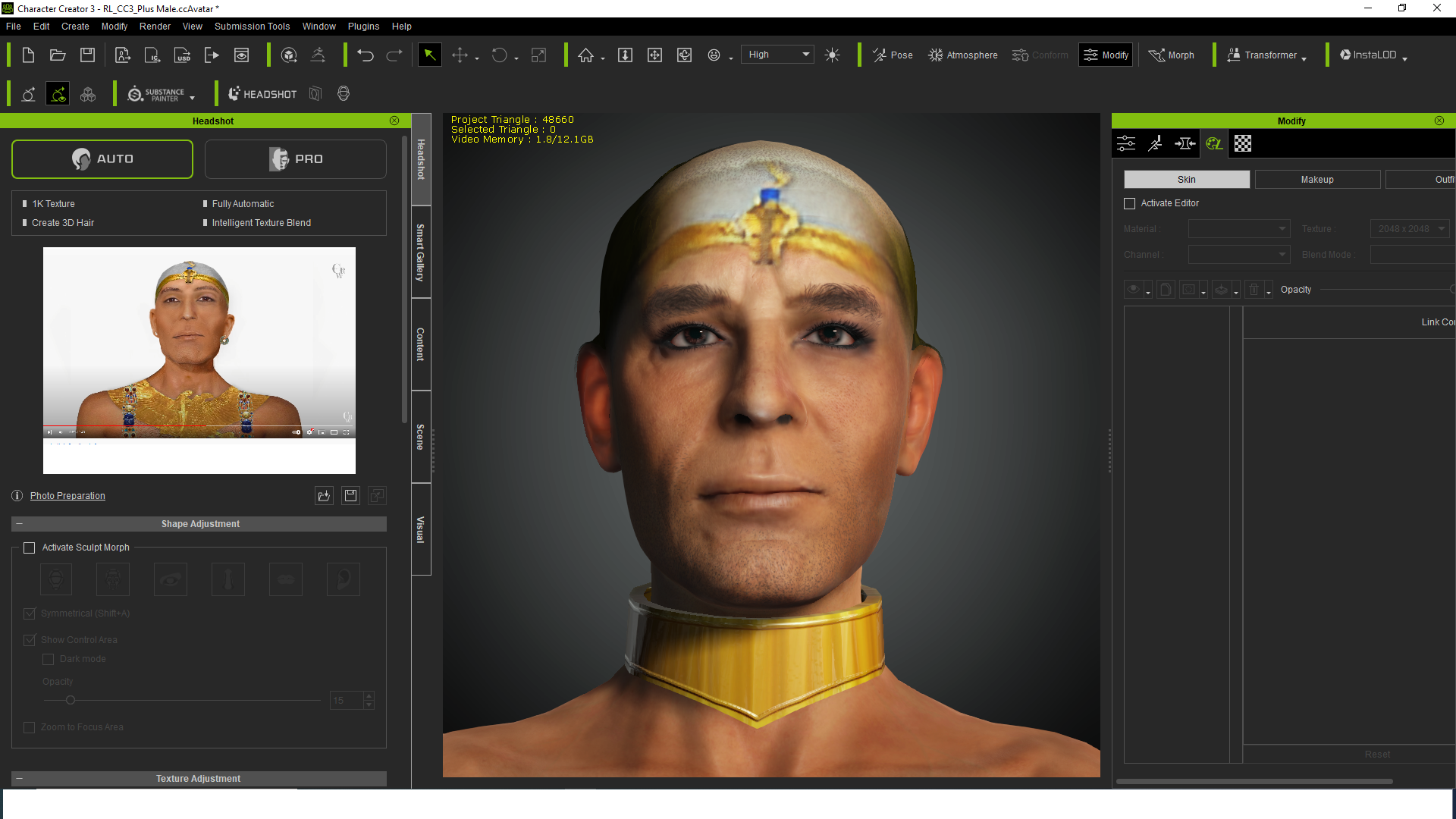Switch to the Content side tab
Viewport: 1456px width, 819px height.
point(421,344)
